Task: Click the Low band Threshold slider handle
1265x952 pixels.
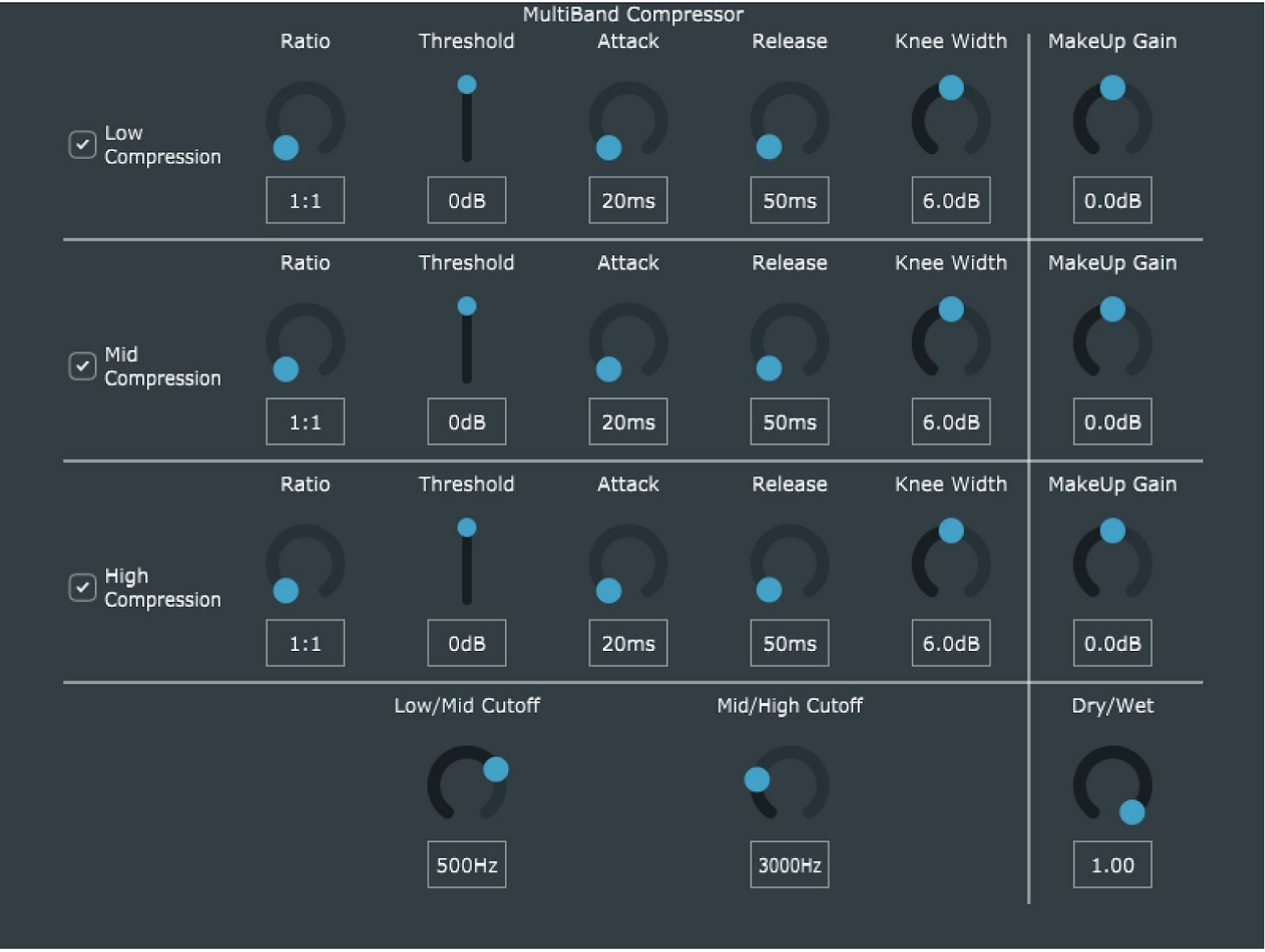Action: (x=466, y=84)
